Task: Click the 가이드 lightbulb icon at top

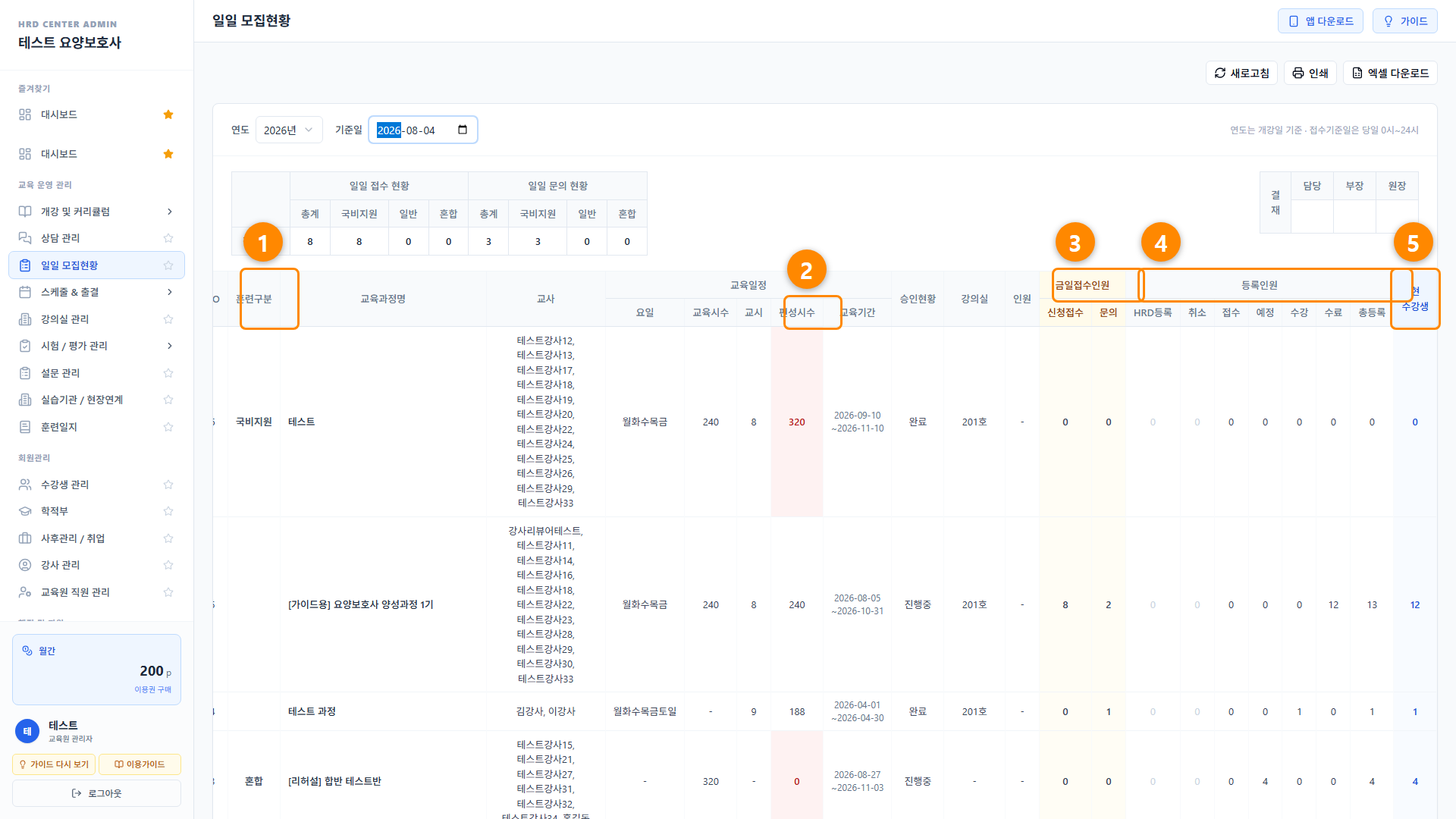Action: tap(1388, 21)
